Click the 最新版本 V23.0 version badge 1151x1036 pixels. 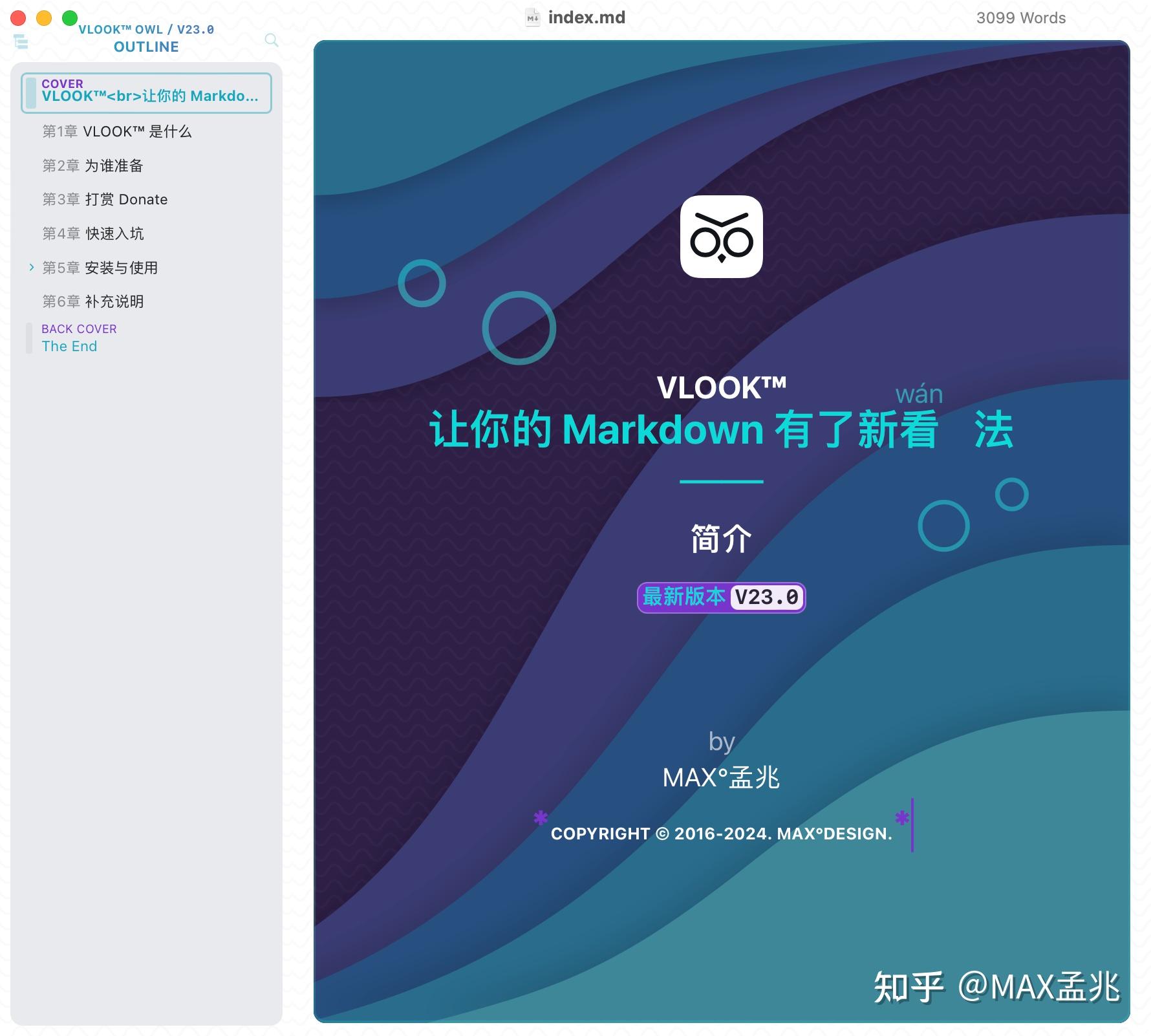[720, 596]
